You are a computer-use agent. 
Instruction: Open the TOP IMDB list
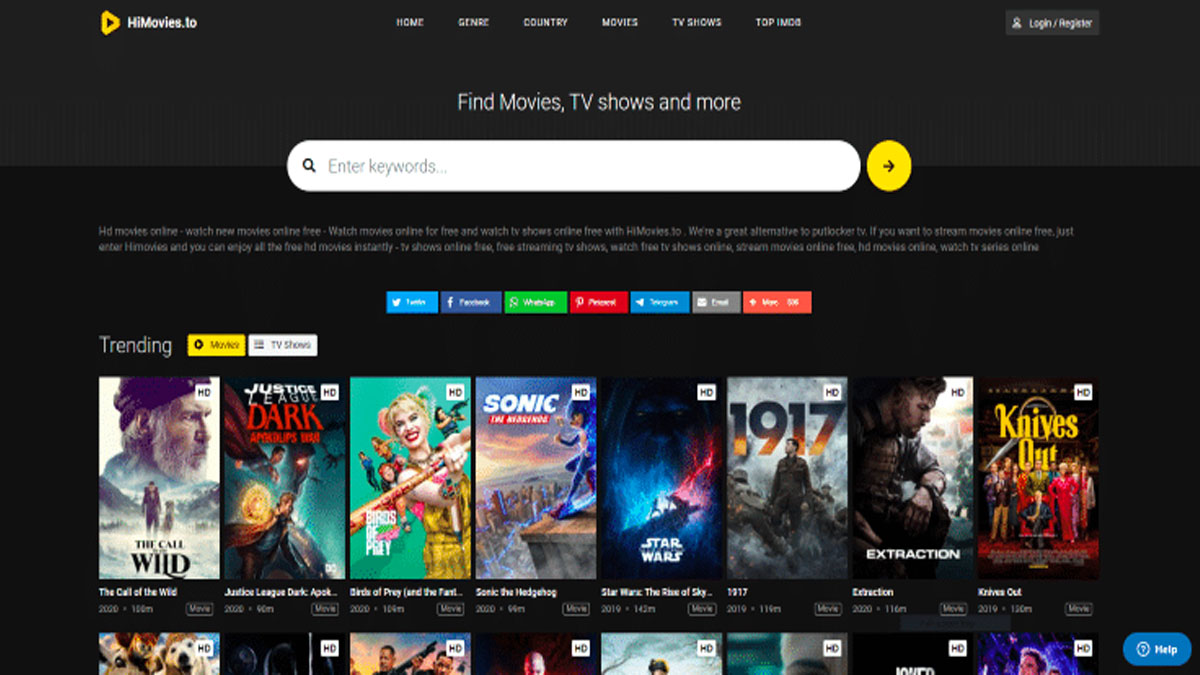click(x=778, y=23)
